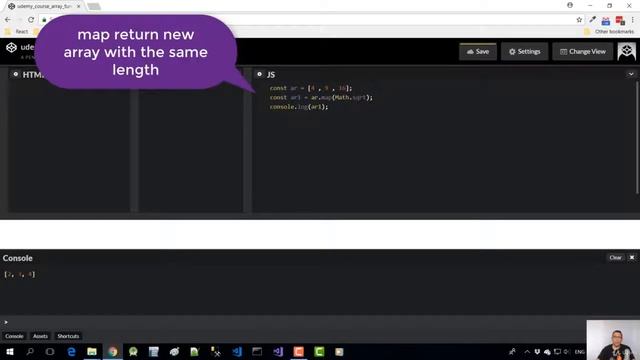640x360 pixels.
Task: Expand the JS editor dropdown arrow
Action: 631,74
